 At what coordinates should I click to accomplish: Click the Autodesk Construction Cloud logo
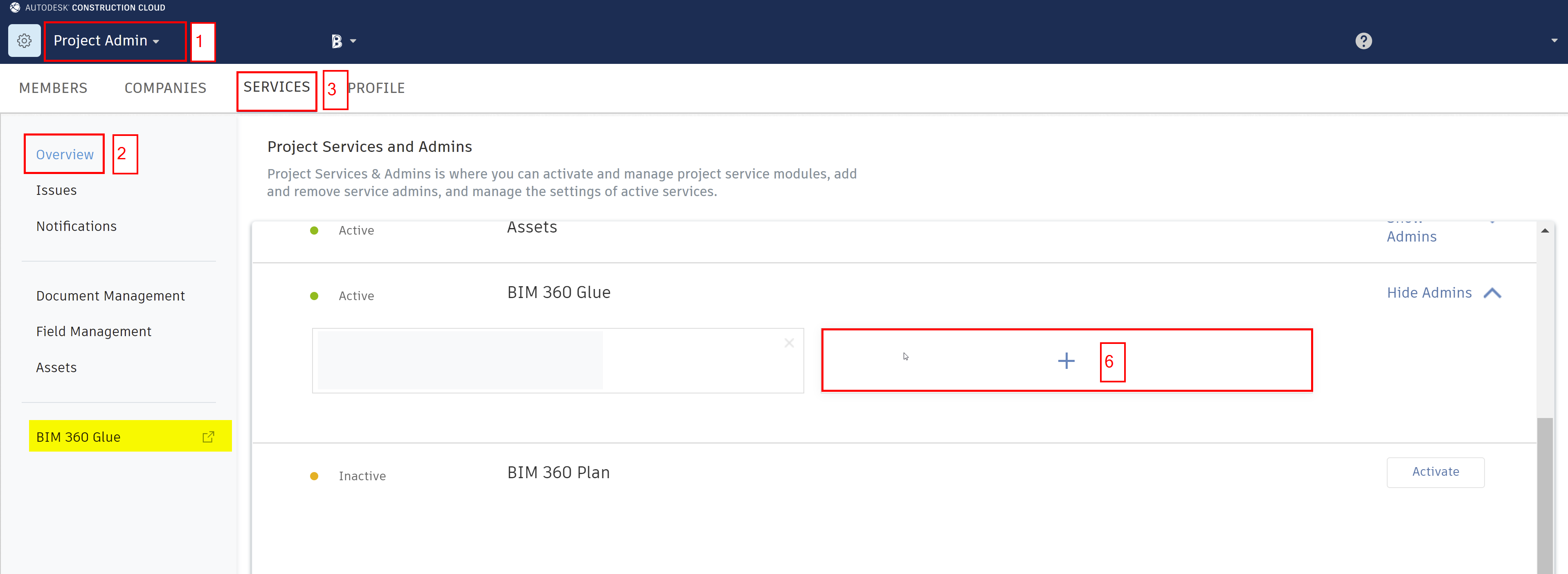[15, 7]
